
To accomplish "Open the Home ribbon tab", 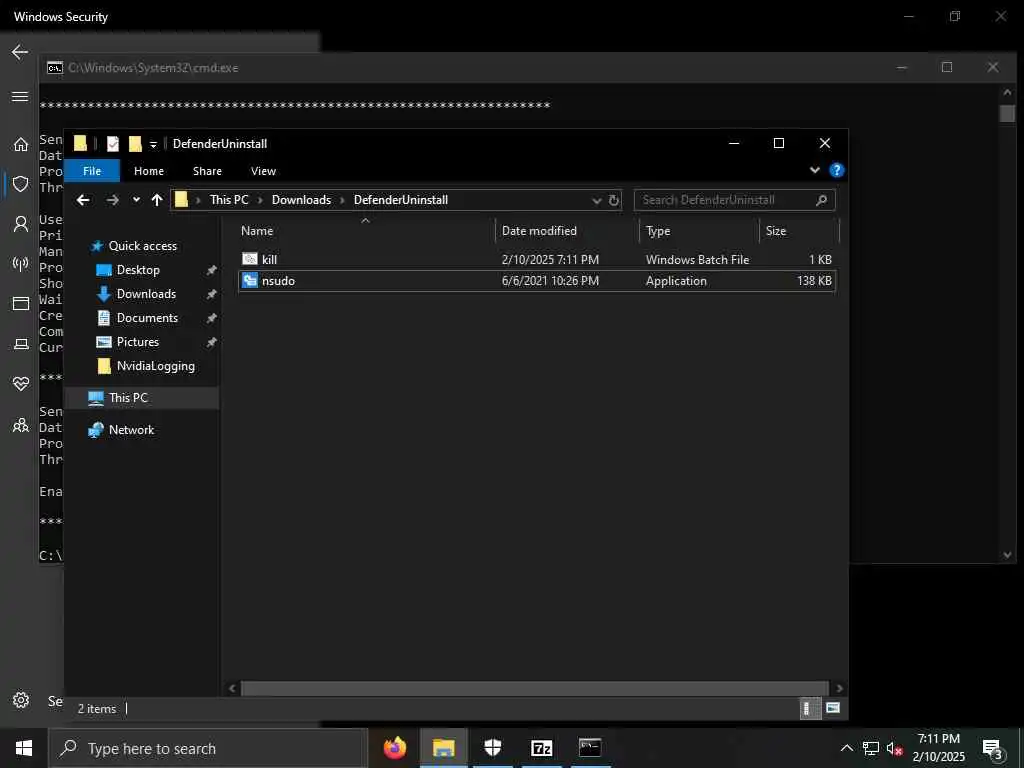I will pyautogui.click(x=149, y=171).
